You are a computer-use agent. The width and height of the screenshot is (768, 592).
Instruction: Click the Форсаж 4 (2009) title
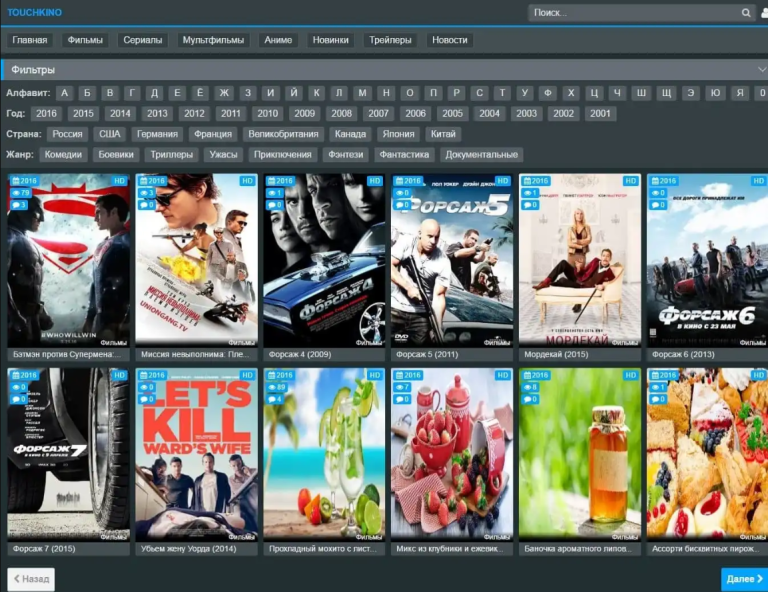pos(300,354)
